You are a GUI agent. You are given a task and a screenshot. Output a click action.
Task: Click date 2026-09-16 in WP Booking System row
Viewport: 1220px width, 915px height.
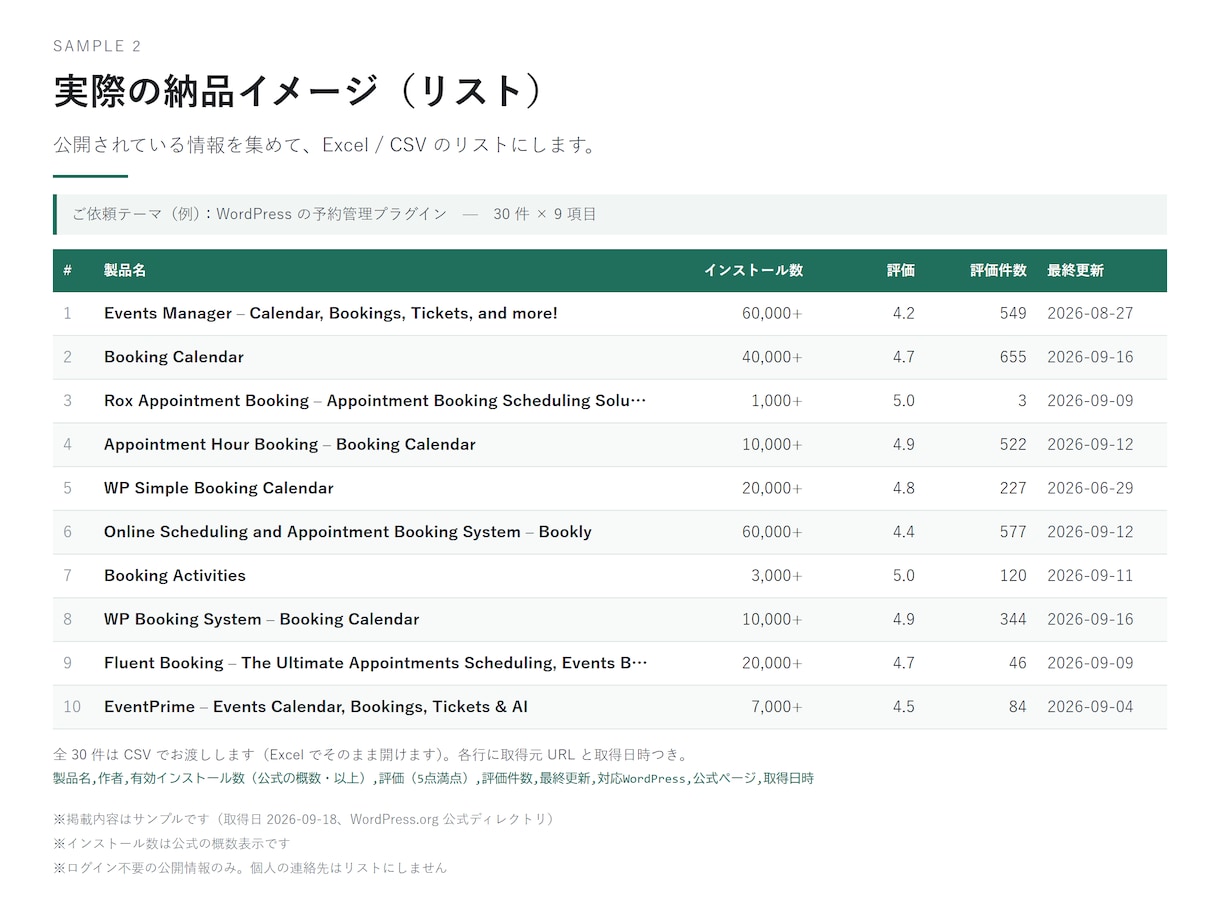(1090, 619)
